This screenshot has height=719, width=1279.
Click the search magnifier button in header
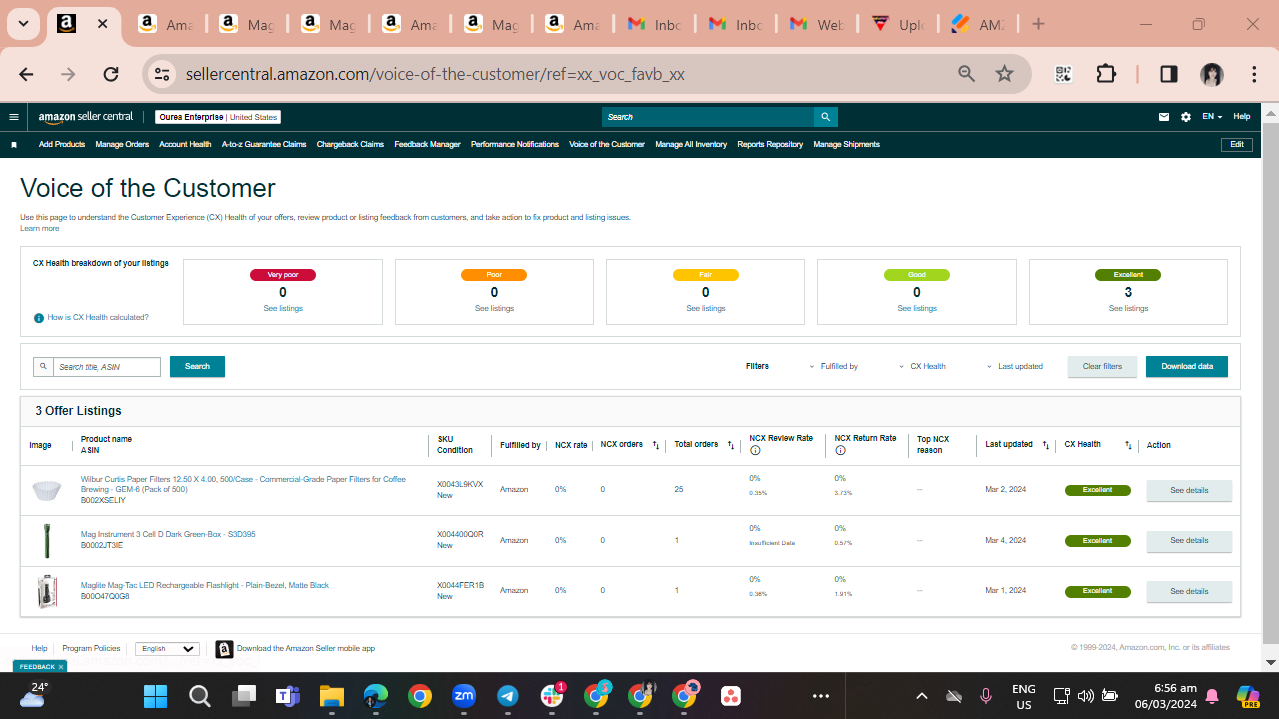825,117
